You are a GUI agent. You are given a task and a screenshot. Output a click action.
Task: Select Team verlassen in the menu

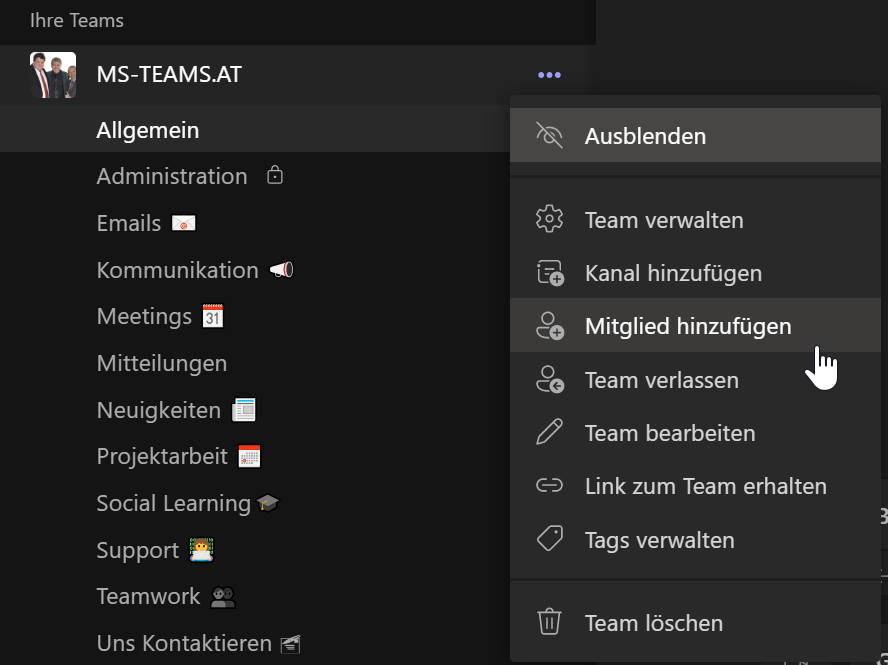[695, 380]
